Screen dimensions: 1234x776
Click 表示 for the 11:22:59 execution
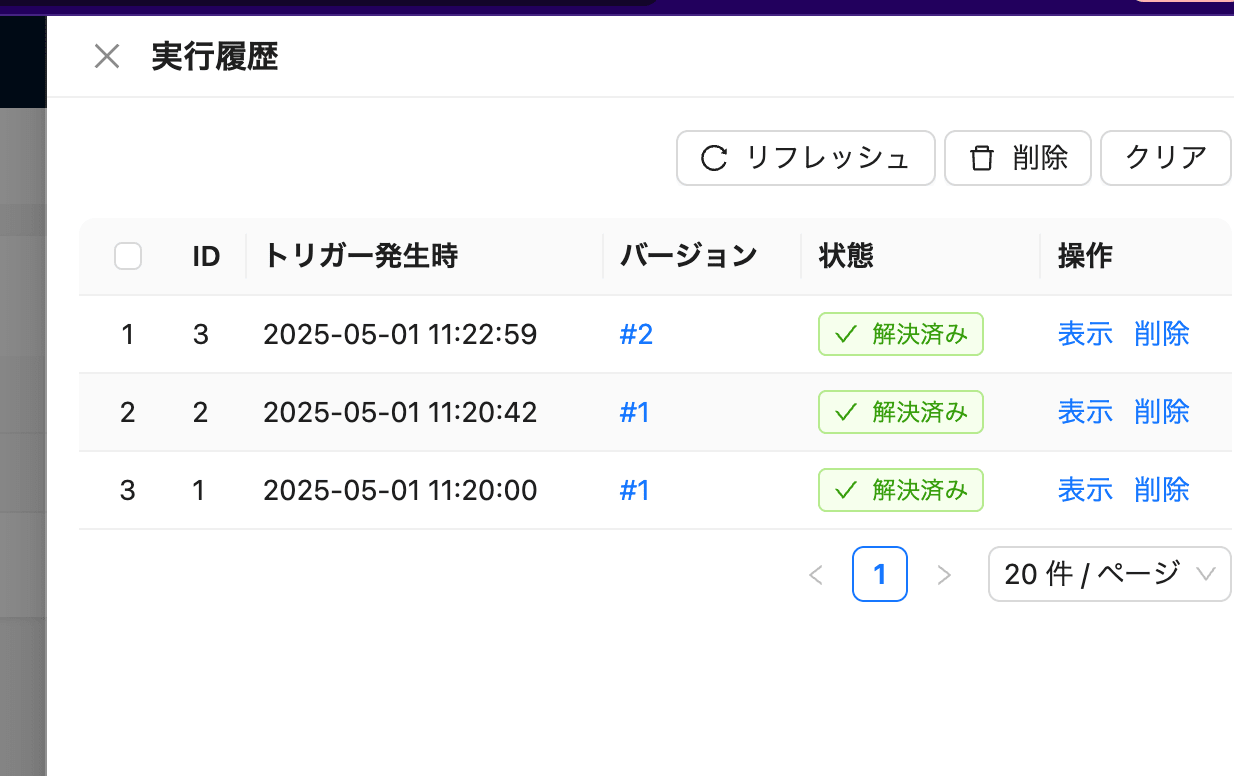[1086, 334]
